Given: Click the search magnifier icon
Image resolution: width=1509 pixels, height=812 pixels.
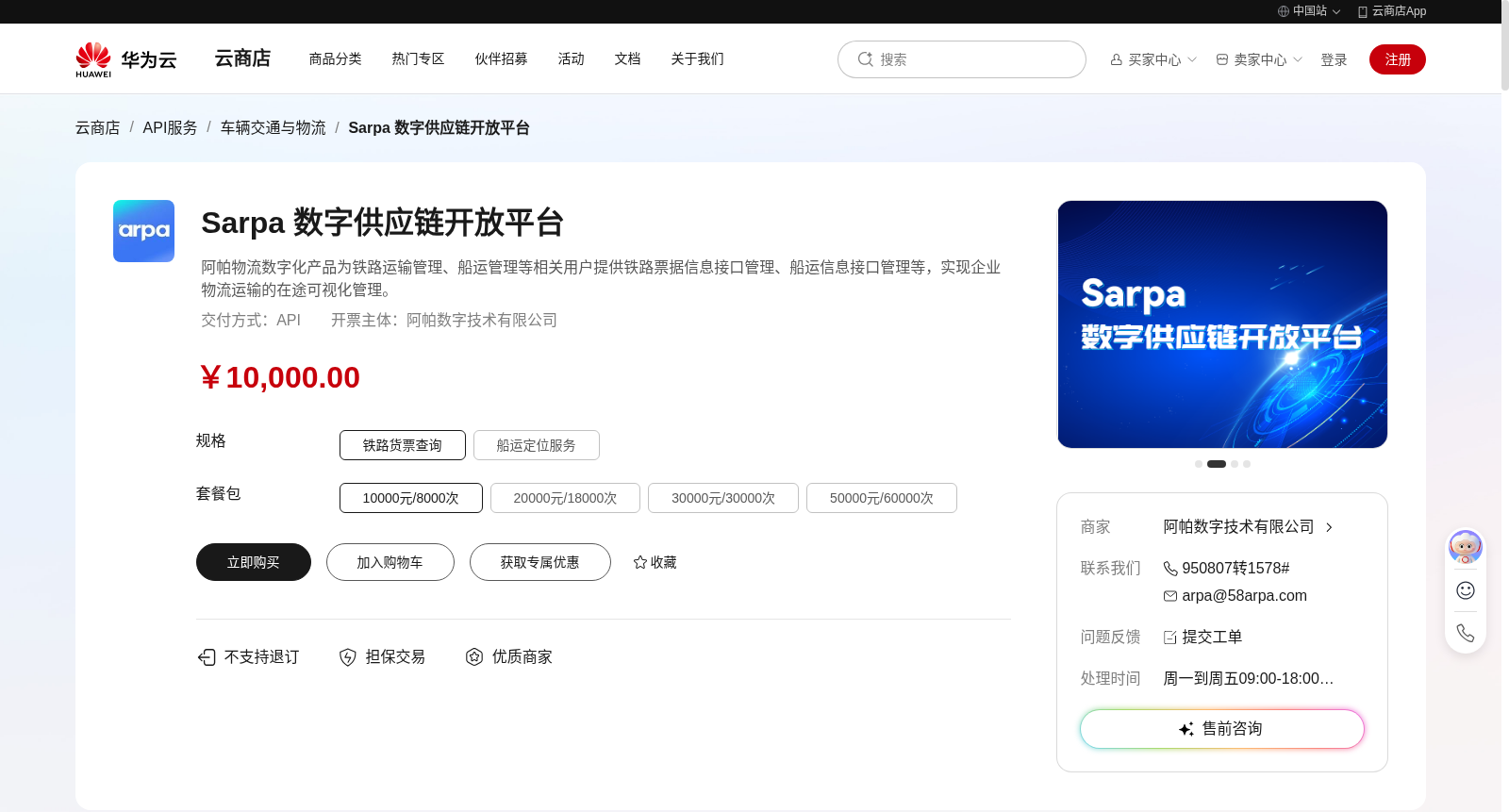Looking at the screenshot, I should 865,59.
